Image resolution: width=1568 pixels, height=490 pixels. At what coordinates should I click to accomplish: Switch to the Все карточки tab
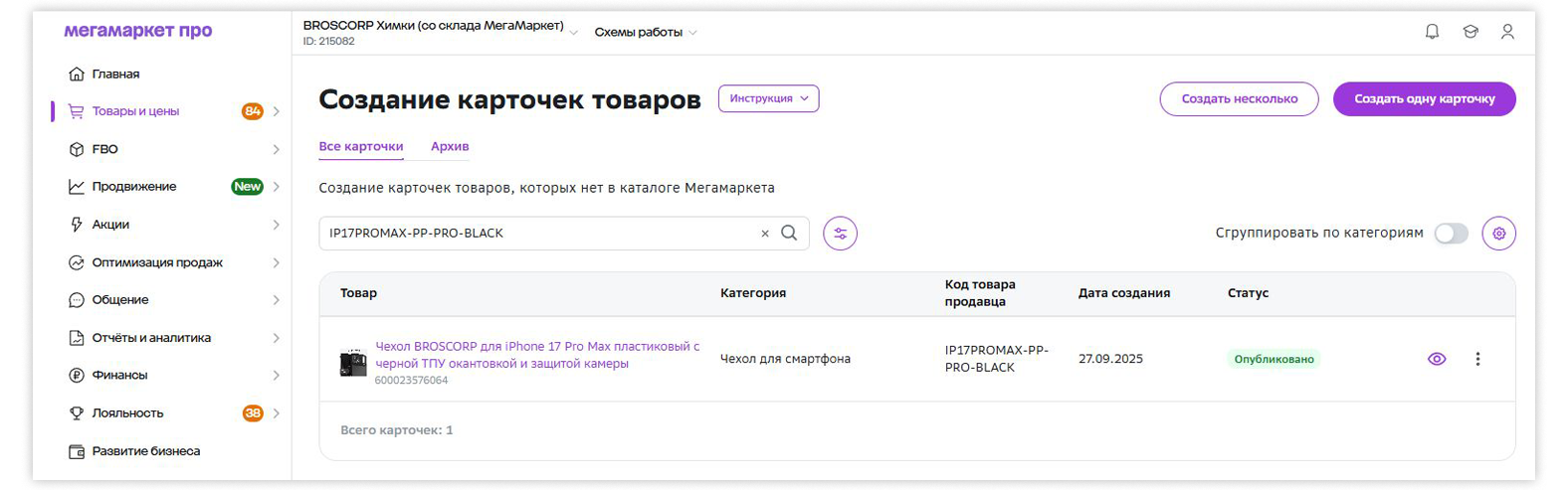coord(361,146)
